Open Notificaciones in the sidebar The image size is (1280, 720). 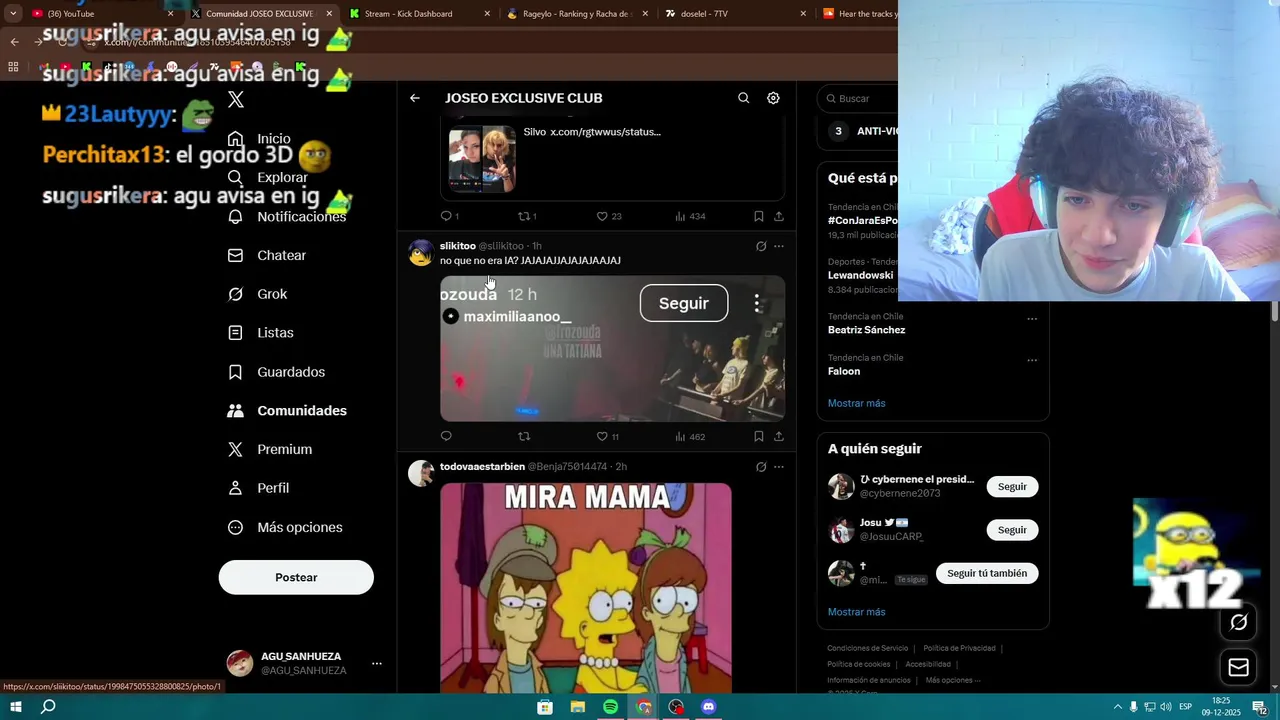click(287, 217)
